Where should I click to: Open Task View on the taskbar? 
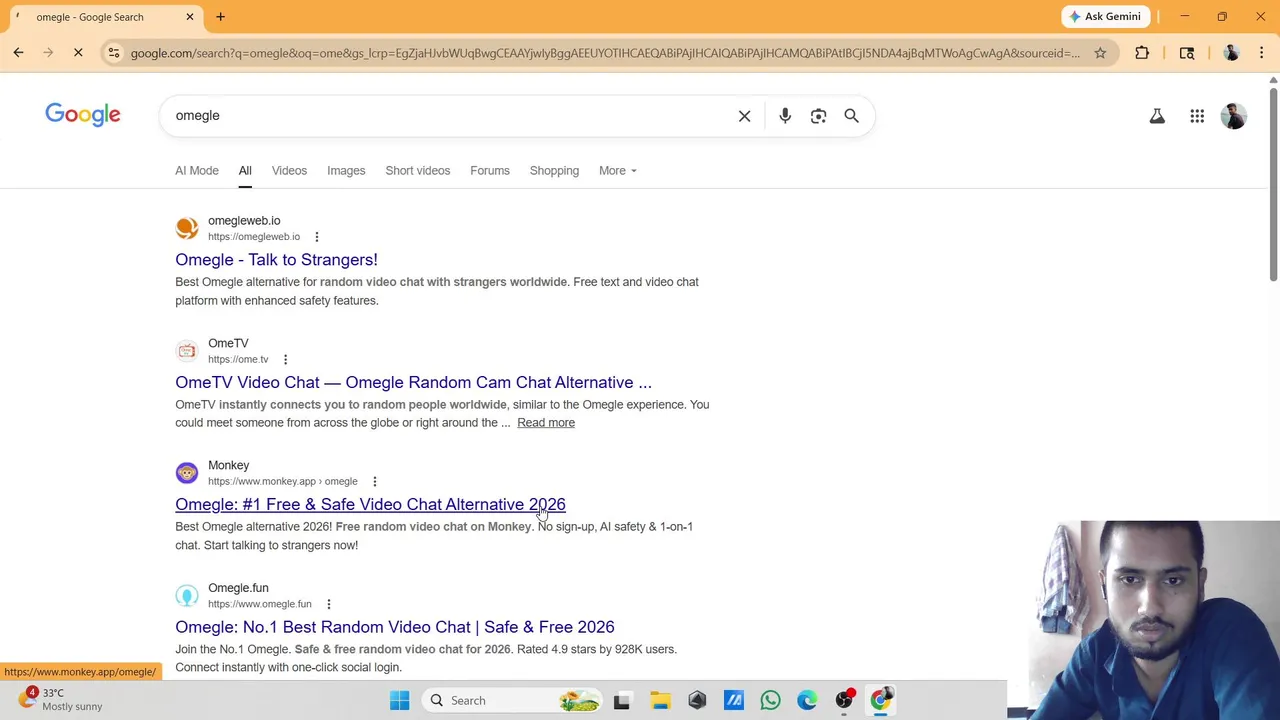tap(621, 700)
